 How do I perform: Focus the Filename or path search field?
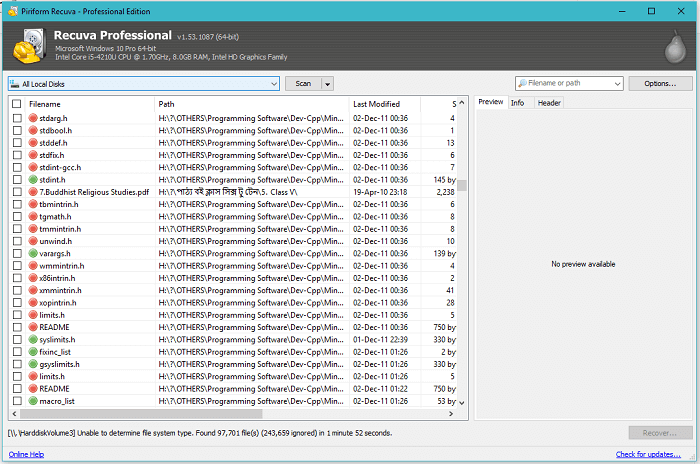point(569,84)
